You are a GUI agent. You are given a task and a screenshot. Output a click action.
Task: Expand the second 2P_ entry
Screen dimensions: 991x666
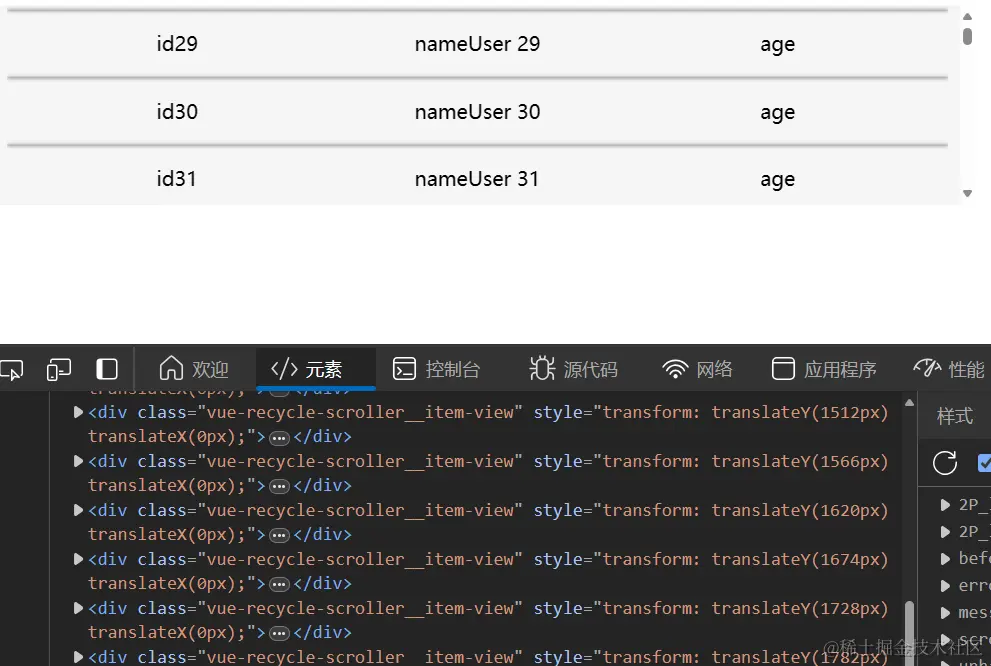click(x=945, y=532)
